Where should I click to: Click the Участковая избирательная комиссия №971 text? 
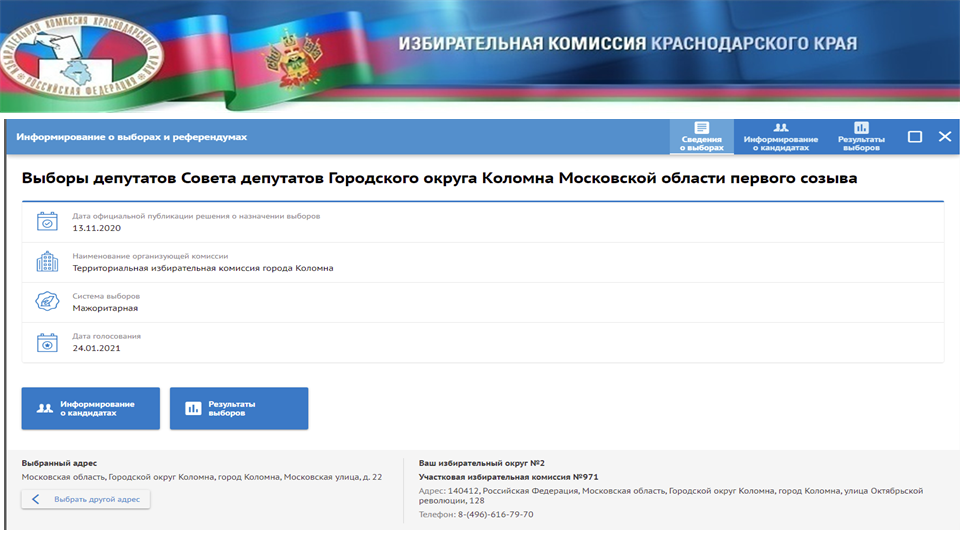tap(508, 477)
